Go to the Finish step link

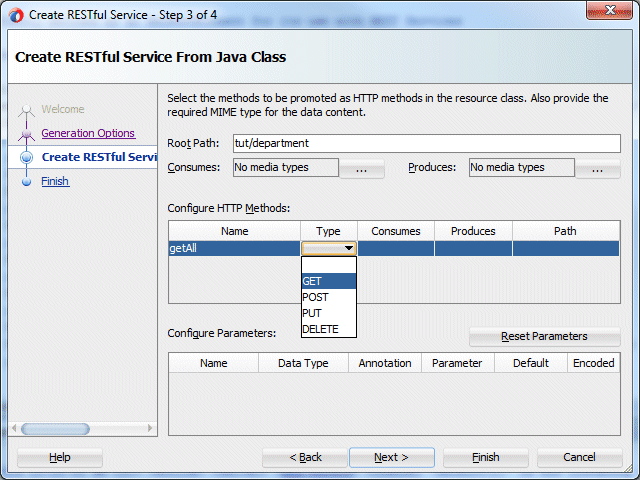pos(55,181)
